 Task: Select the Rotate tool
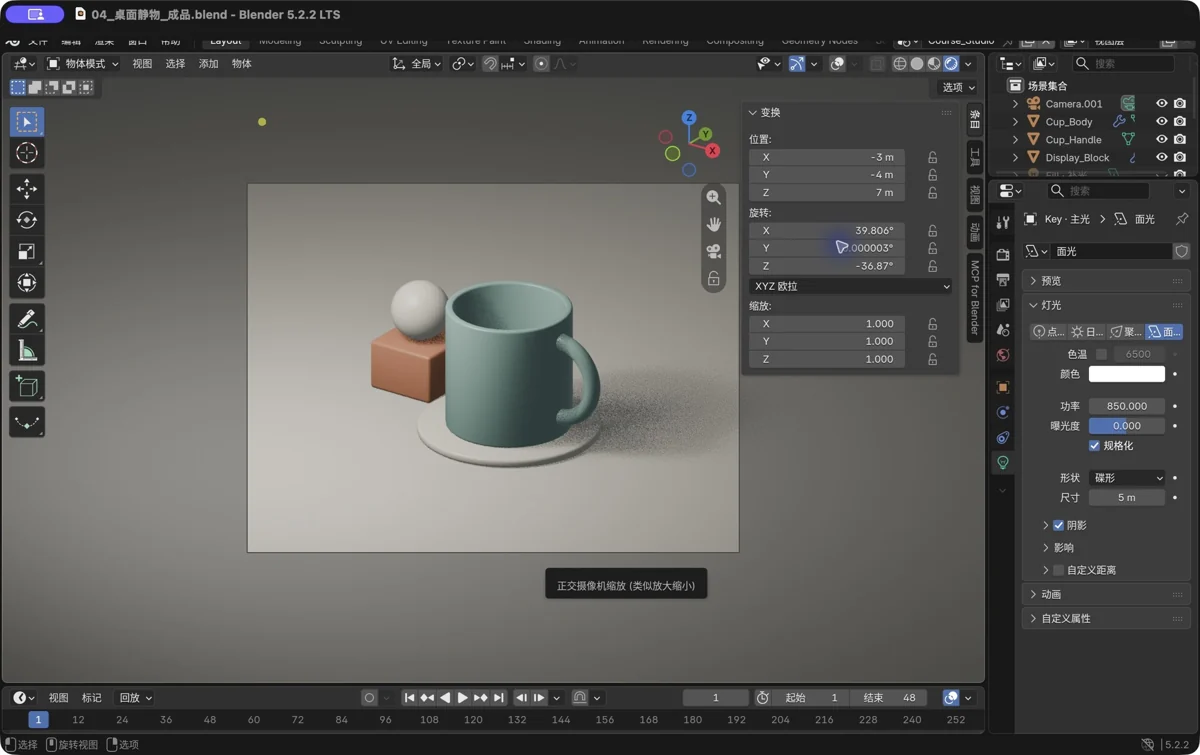coord(27,220)
